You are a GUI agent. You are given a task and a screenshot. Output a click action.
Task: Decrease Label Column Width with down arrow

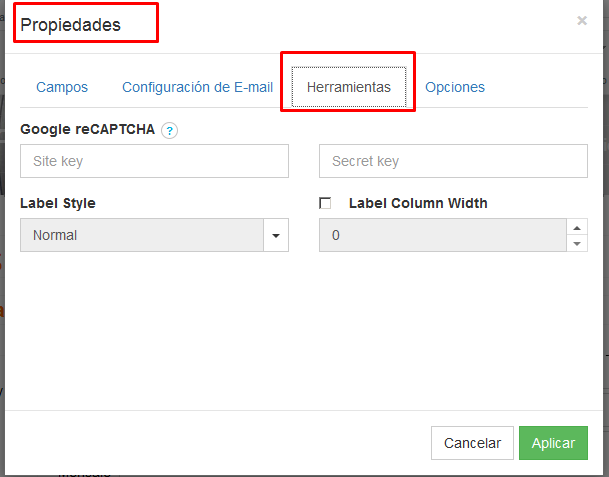point(577,244)
